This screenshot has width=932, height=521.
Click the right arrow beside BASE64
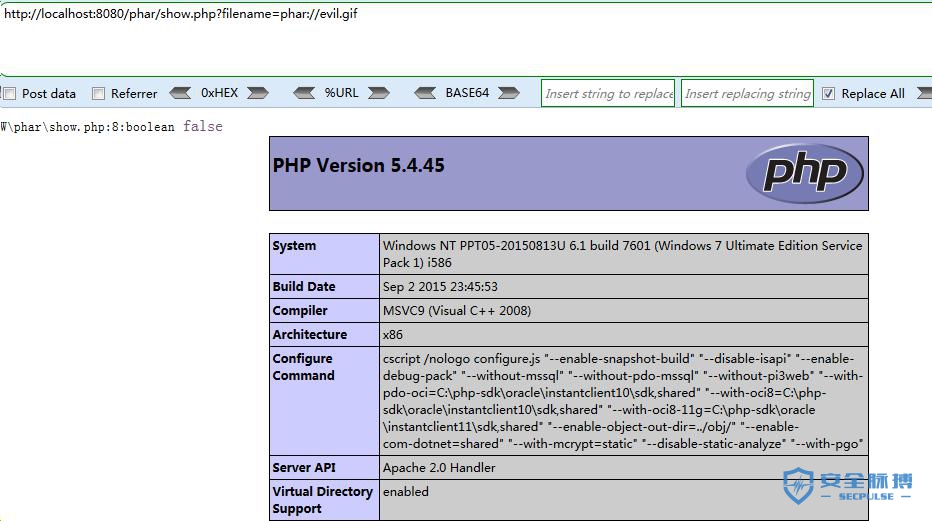pos(509,93)
